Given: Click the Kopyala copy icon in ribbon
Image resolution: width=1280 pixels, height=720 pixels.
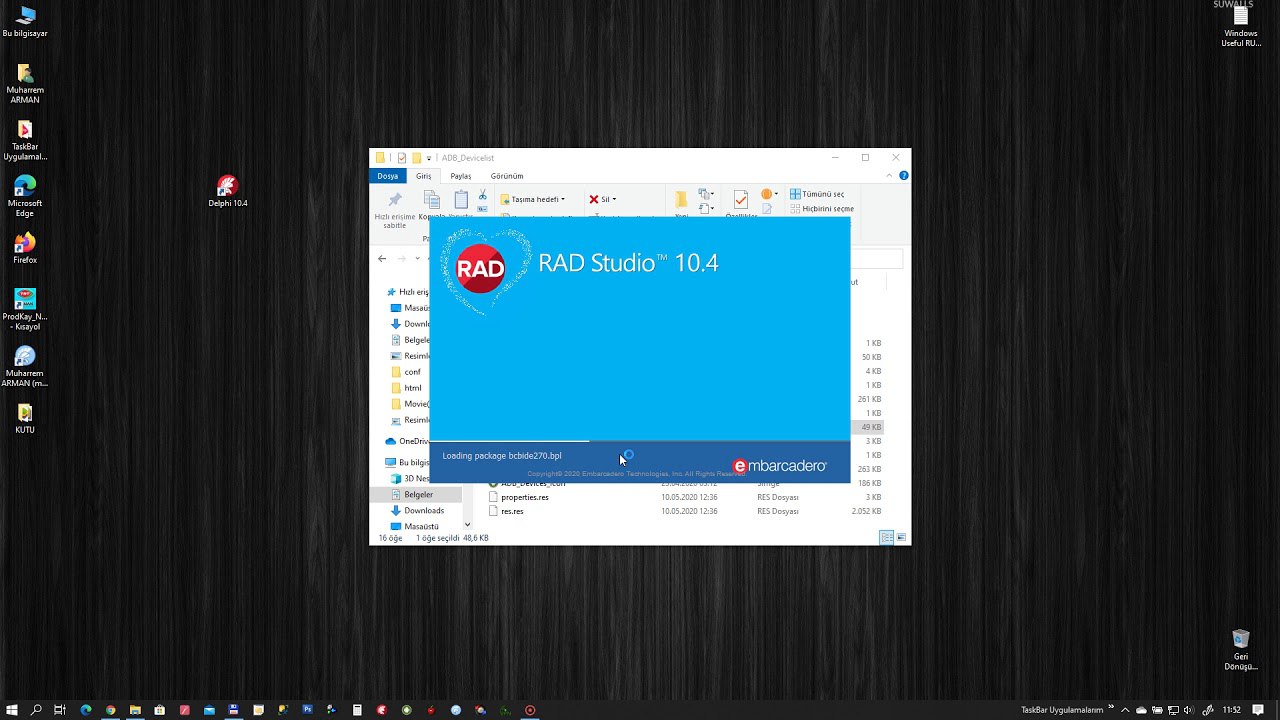Looking at the screenshot, I should pos(431,200).
